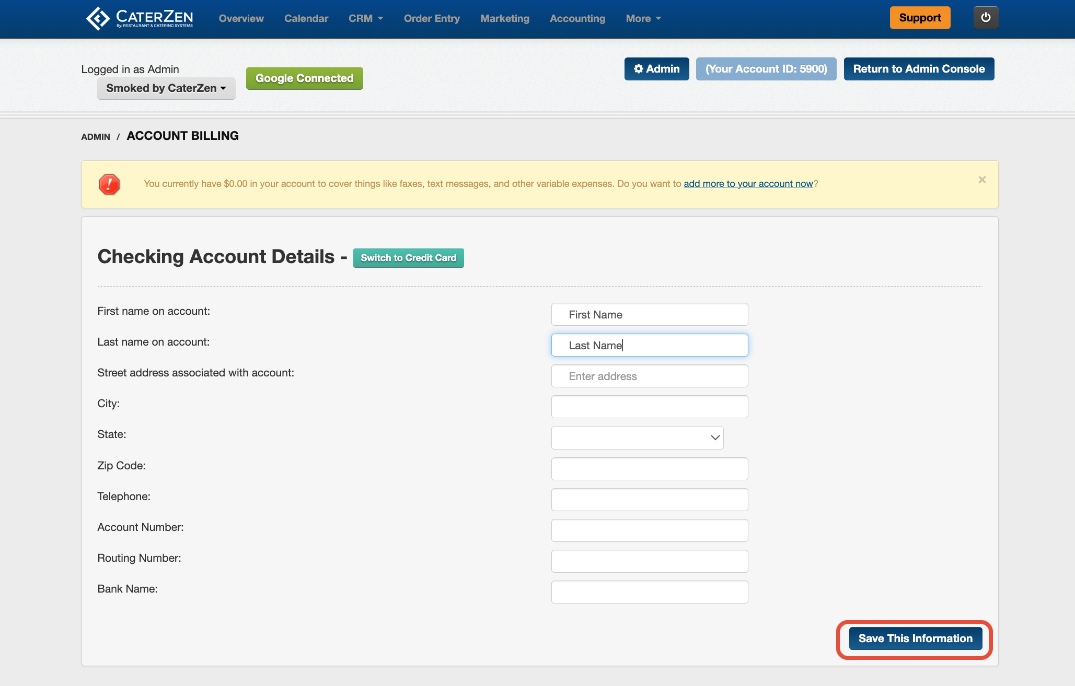Open the Calendar page
This screenshot has height=686, width=1075.
coord(306,19)
